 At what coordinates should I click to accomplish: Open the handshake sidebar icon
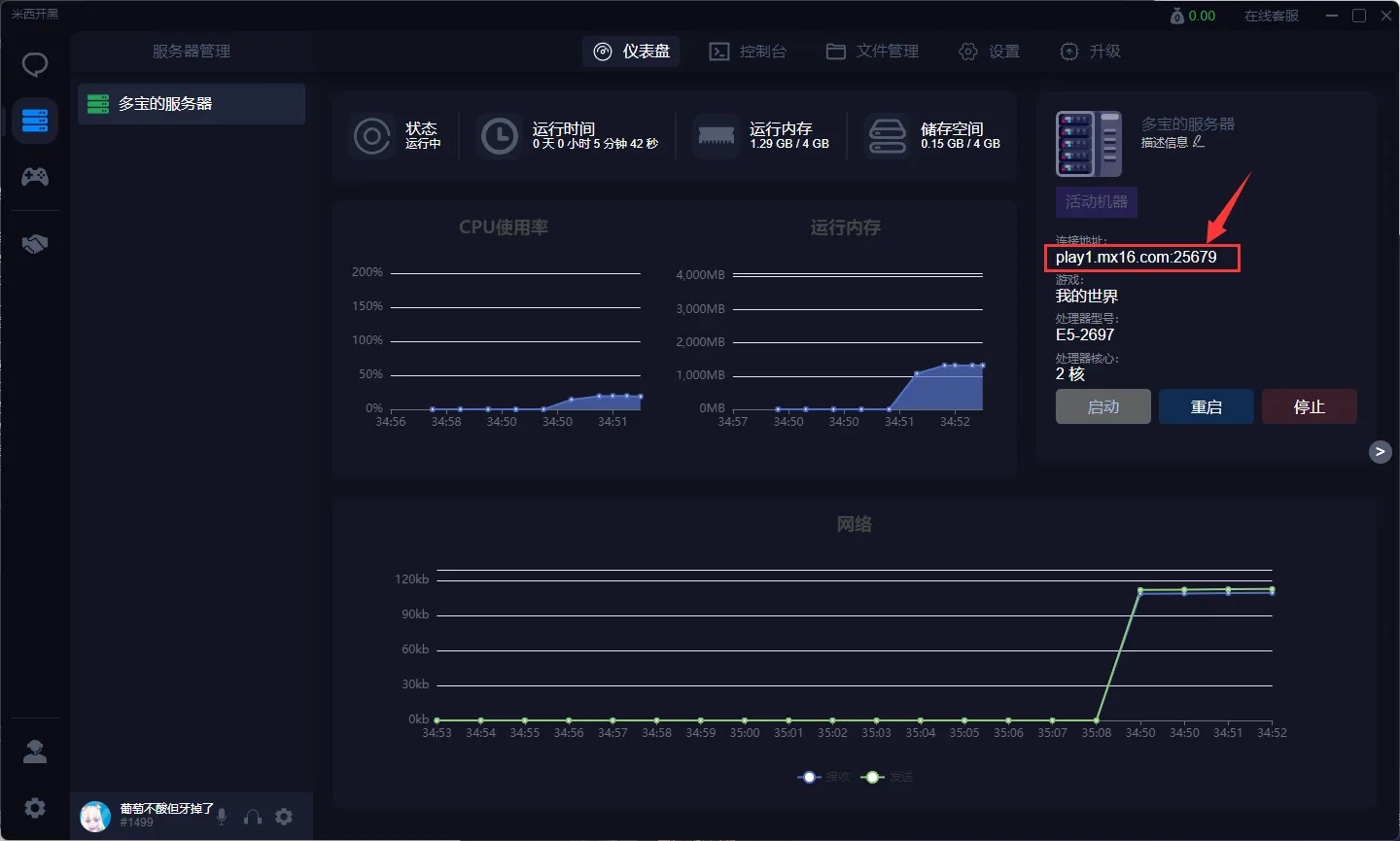coord(35,244)
